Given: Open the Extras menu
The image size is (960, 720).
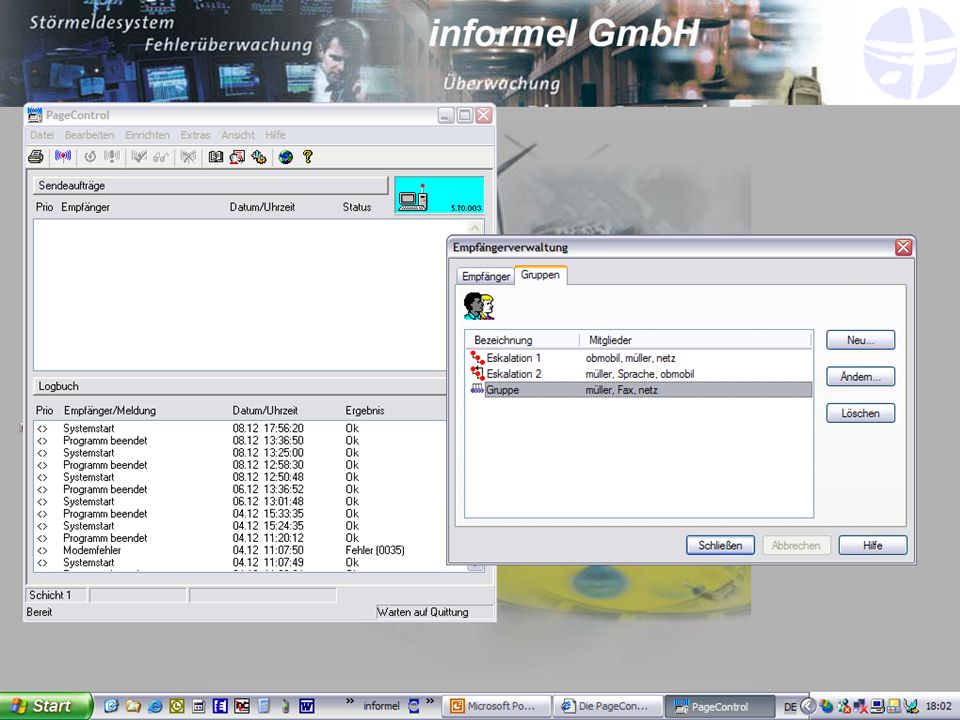Looking at the screenshot, I should (195, 135).
